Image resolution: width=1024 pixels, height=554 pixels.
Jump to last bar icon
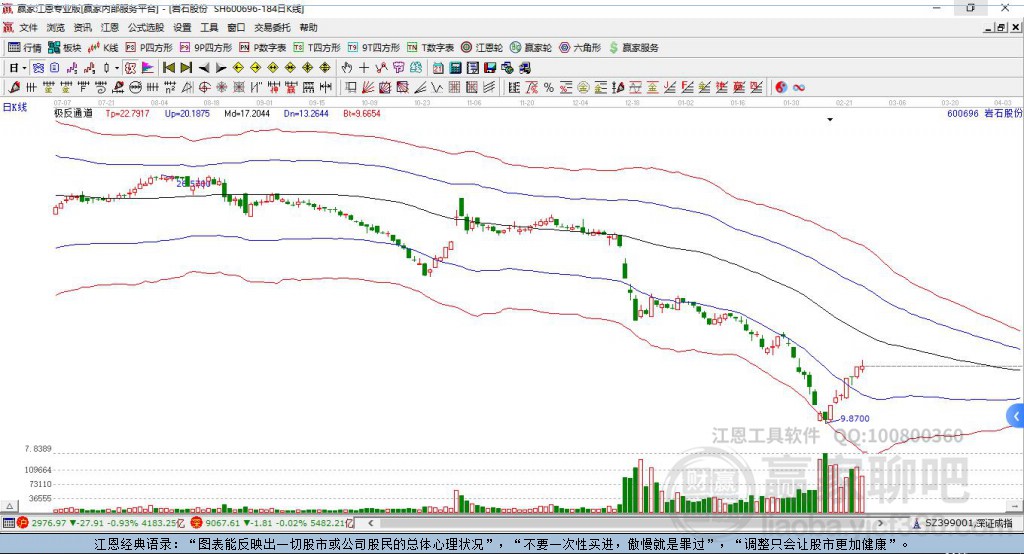pos(186,68)
